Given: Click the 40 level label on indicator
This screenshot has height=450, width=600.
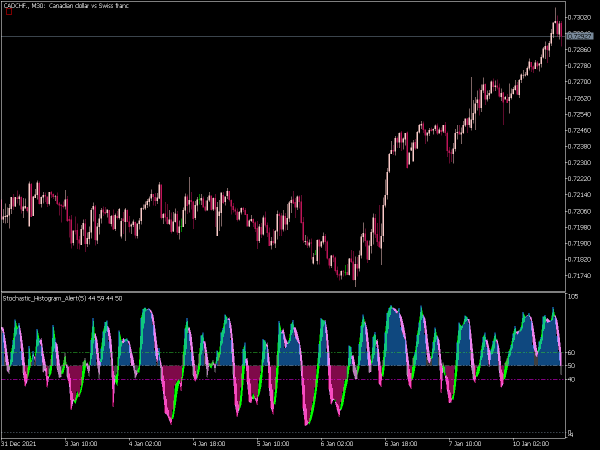Looking at the screenshot, I should point(571,380).
